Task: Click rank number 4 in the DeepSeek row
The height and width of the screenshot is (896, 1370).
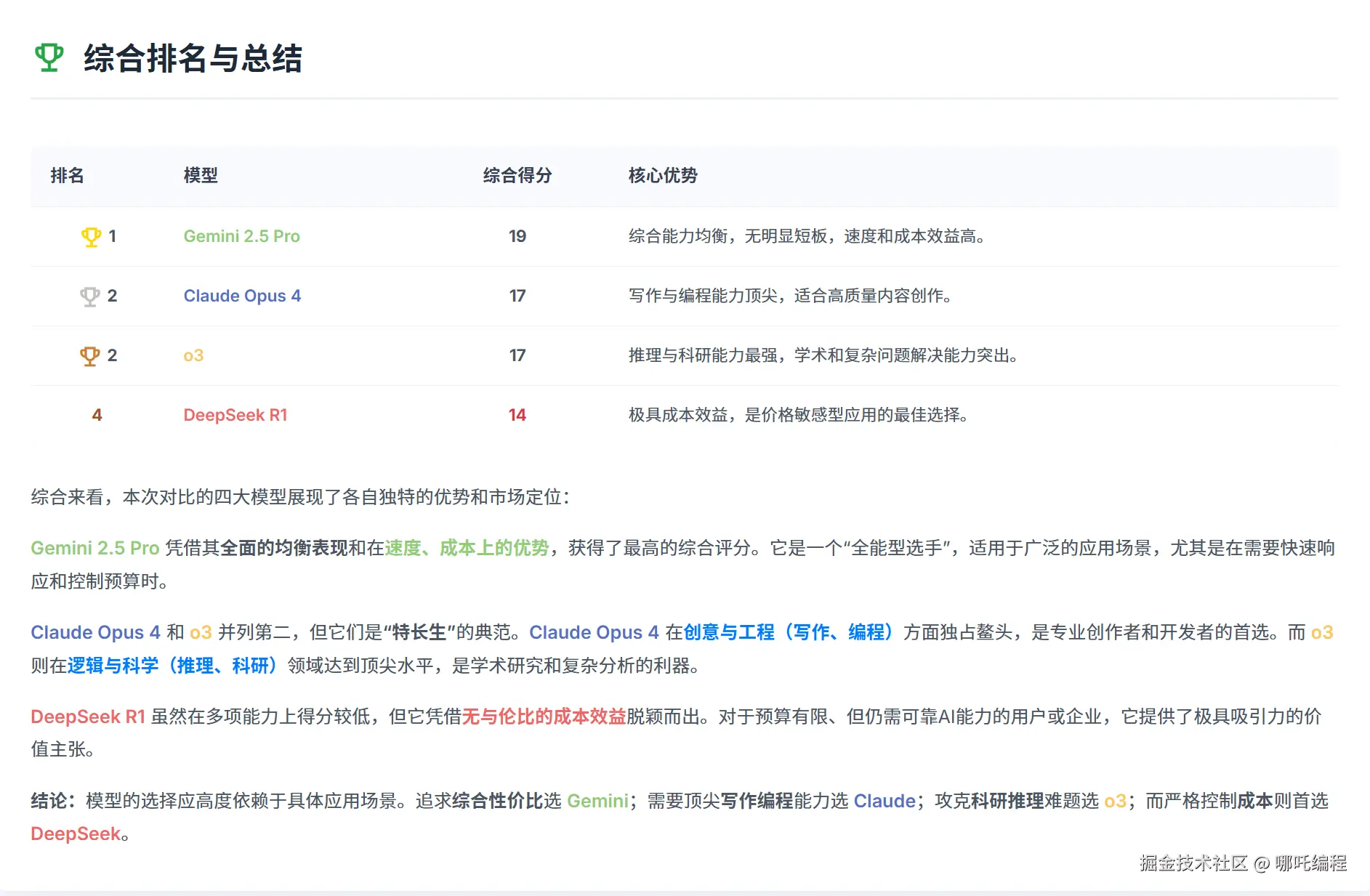Action: click(x=97, y=415)
